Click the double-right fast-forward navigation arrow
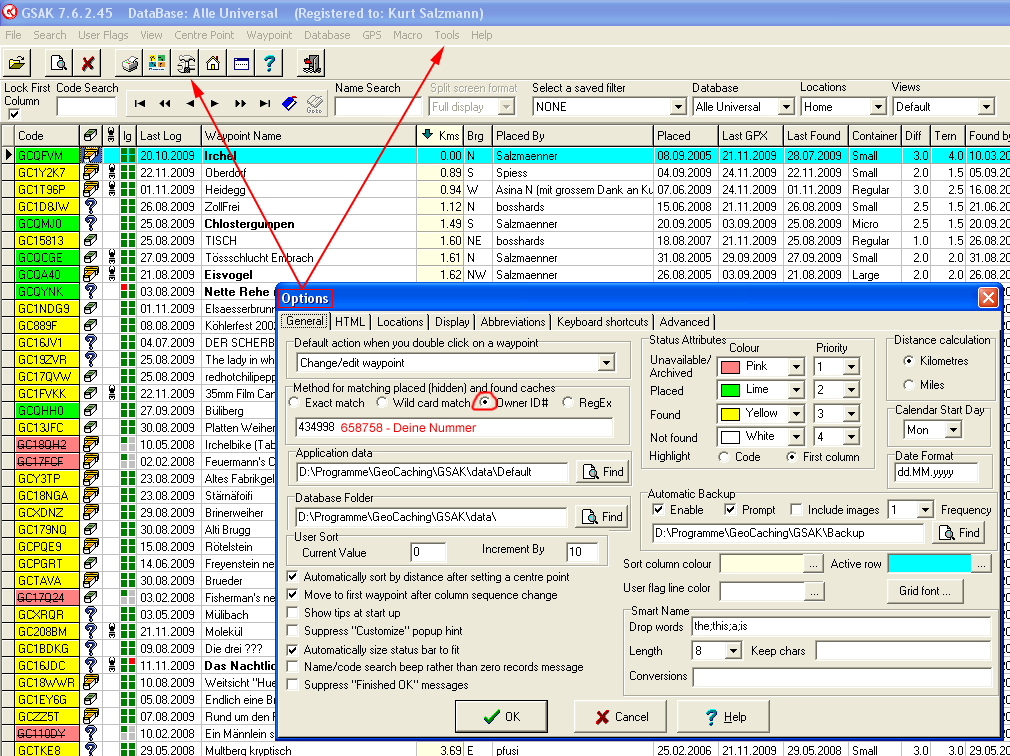1010x756 pixels. (240, 104)
